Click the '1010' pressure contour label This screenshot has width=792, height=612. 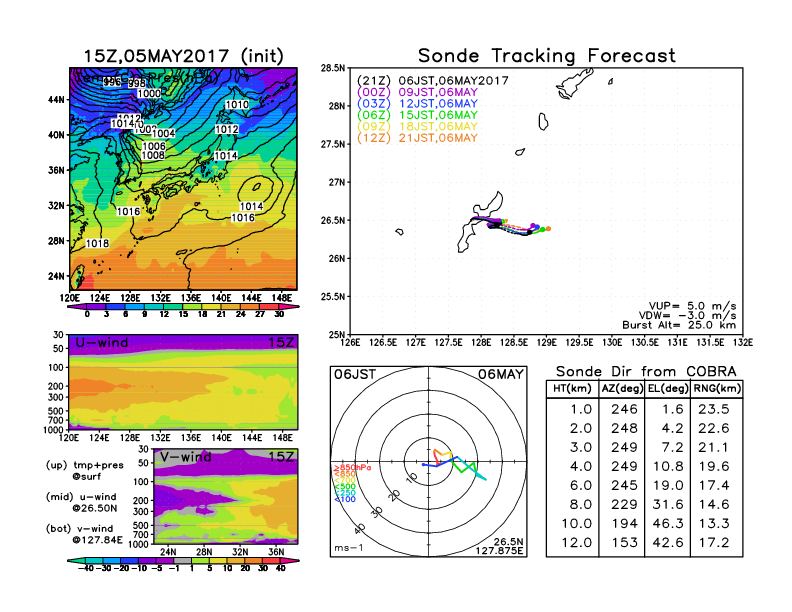coord(237,105)
